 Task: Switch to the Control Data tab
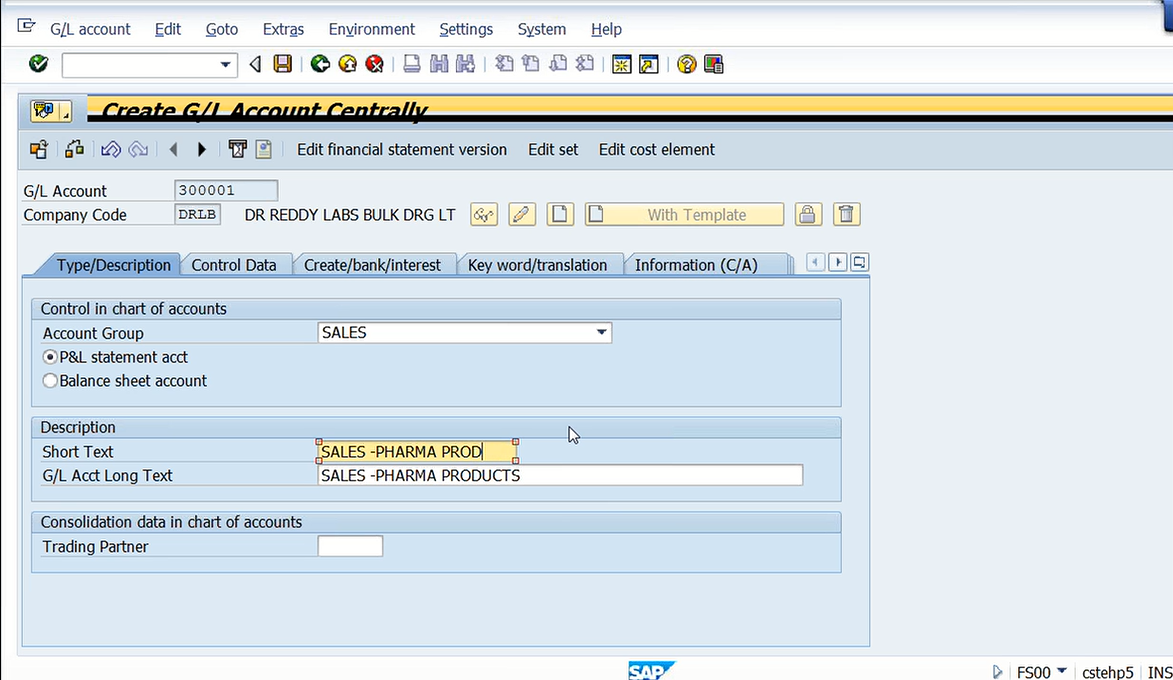coord(233,265)
